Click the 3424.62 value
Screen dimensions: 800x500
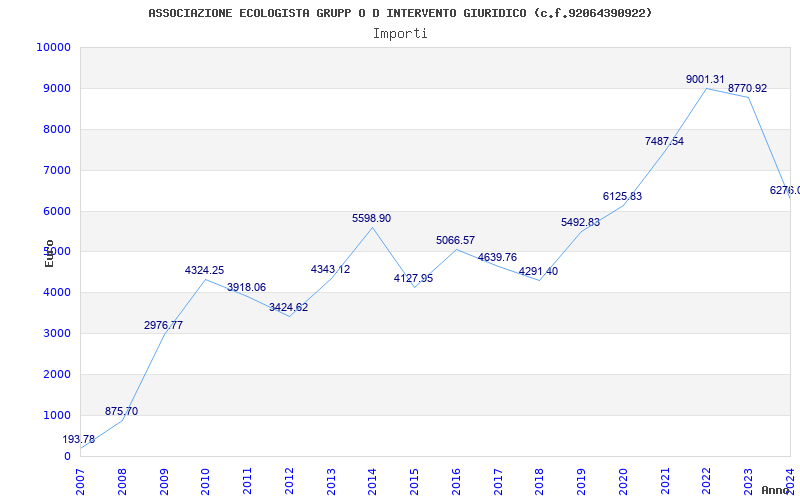288,308
